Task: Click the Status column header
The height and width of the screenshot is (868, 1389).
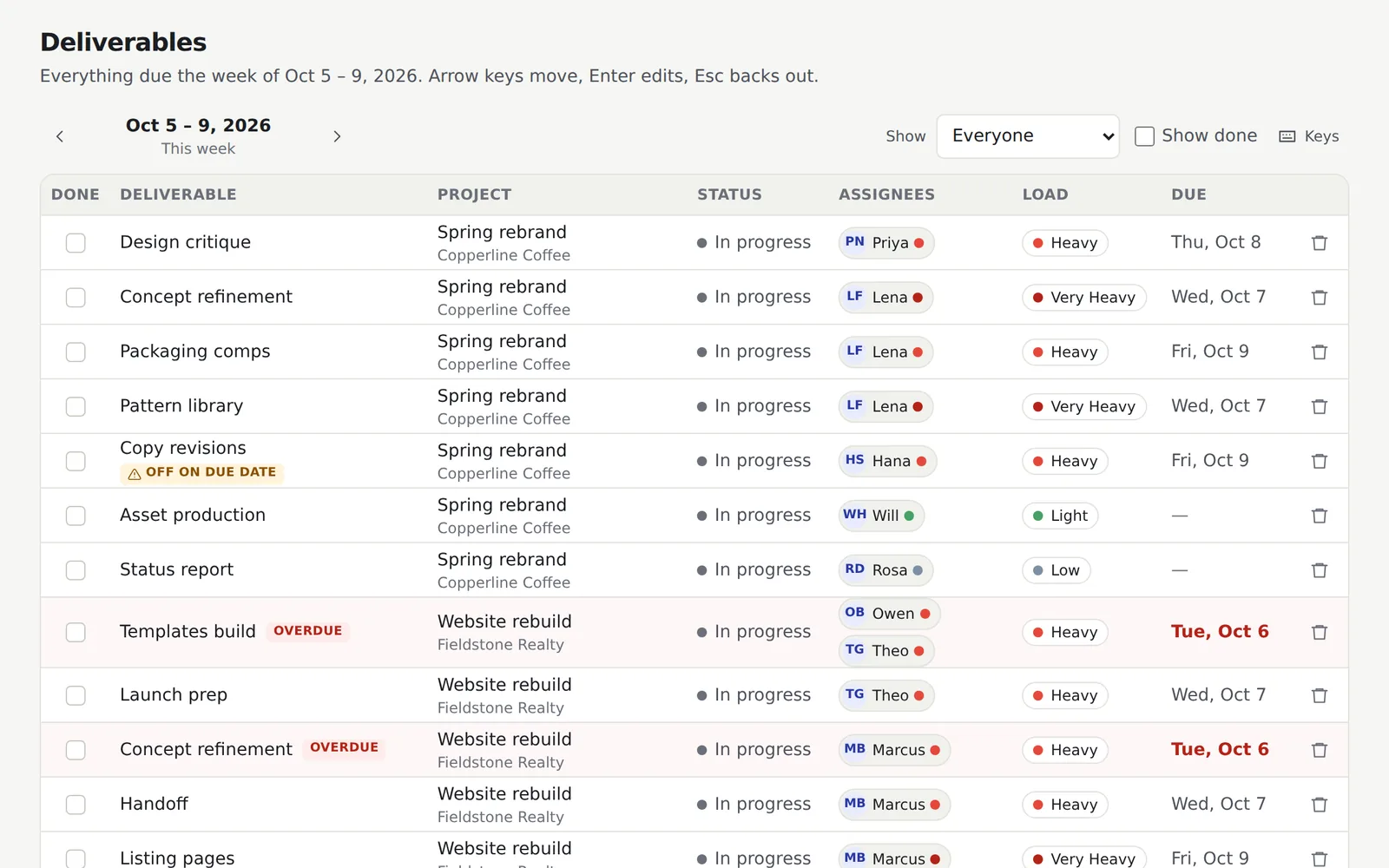Action: 729,194
